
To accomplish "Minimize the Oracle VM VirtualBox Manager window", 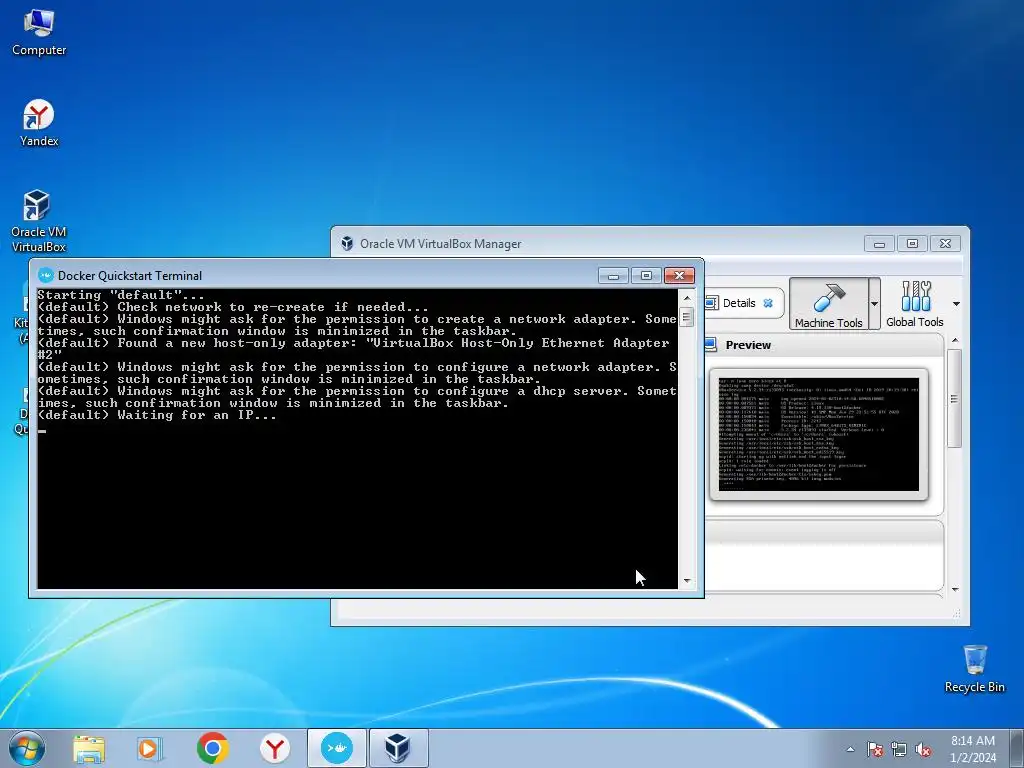I will point(879,244).
